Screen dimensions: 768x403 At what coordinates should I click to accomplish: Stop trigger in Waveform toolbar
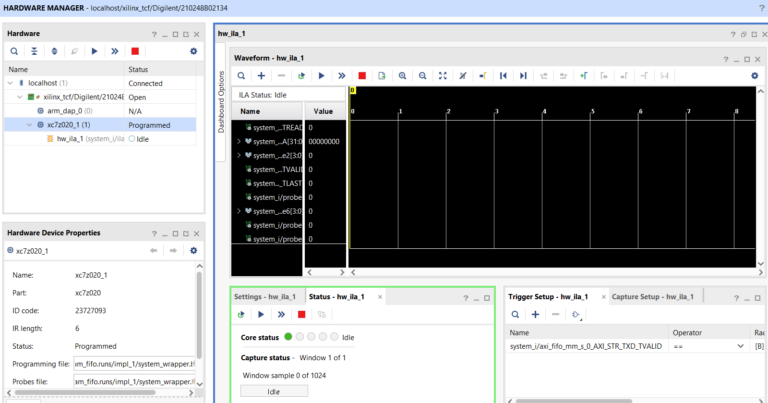pyautogui.click(x=362, y=76)
